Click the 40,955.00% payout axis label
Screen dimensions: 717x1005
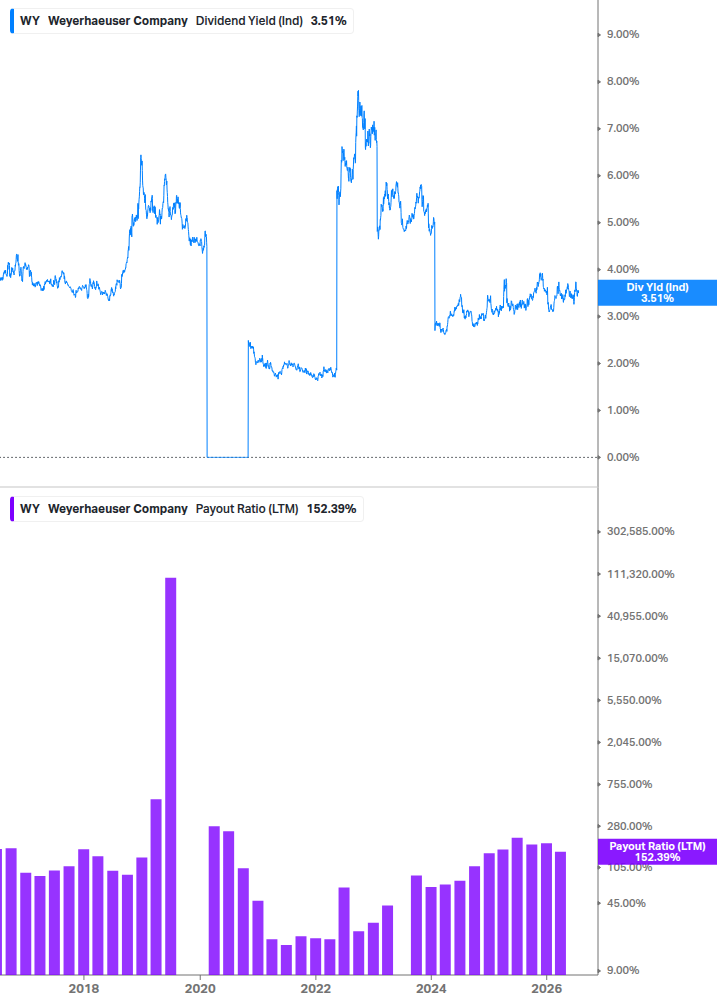[x=638, y=616]
